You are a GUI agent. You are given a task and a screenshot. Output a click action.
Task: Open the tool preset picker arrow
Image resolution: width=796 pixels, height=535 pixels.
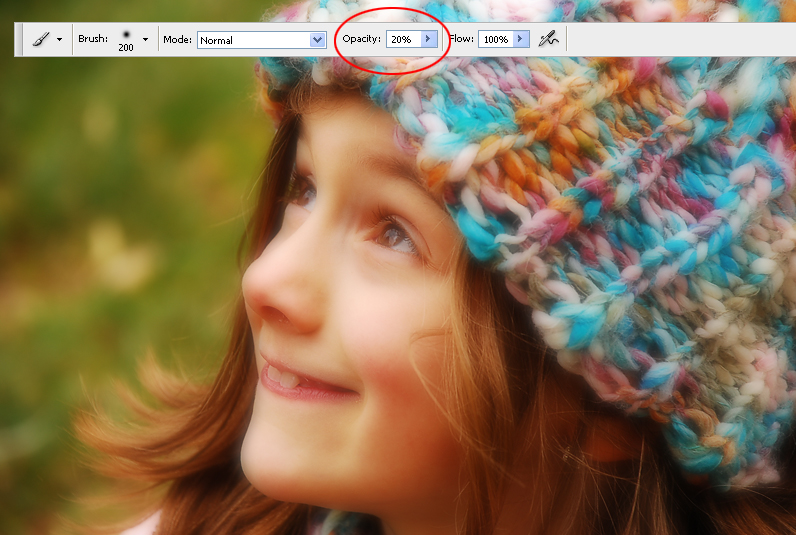coord(60,39)
